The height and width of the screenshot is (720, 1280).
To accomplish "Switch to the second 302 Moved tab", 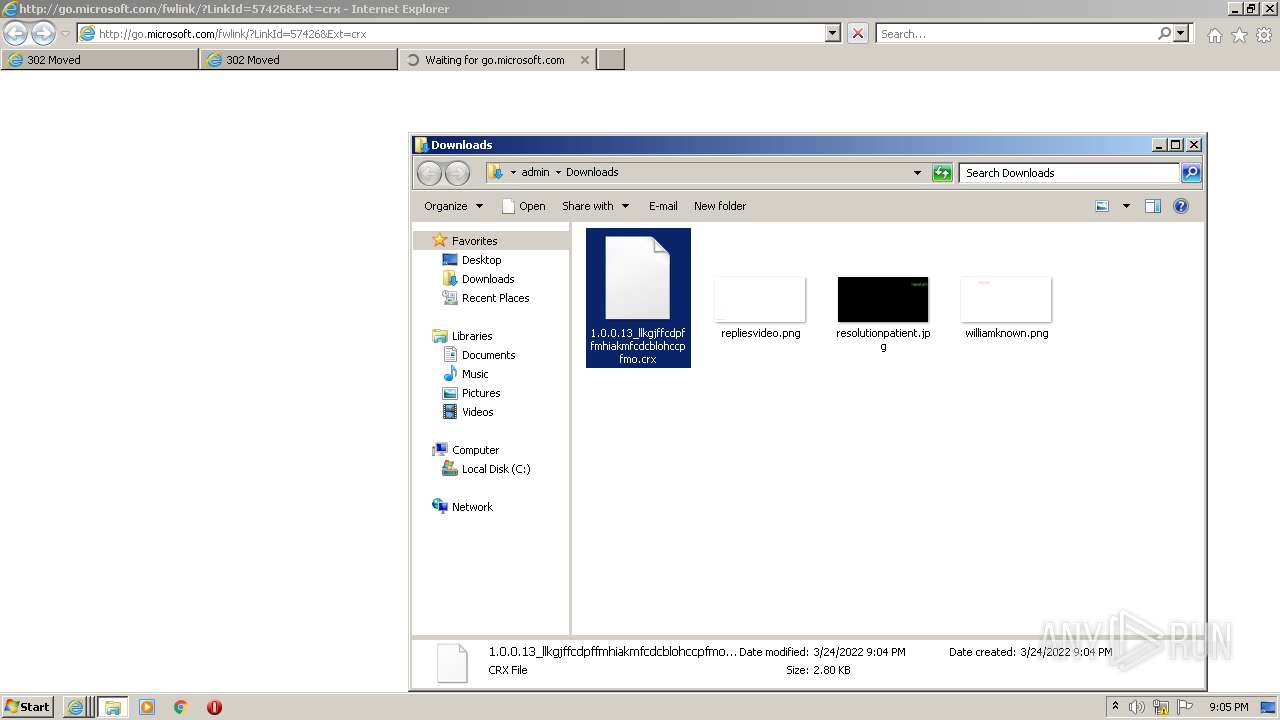I will pyautogui.click(x=299, y=60).
